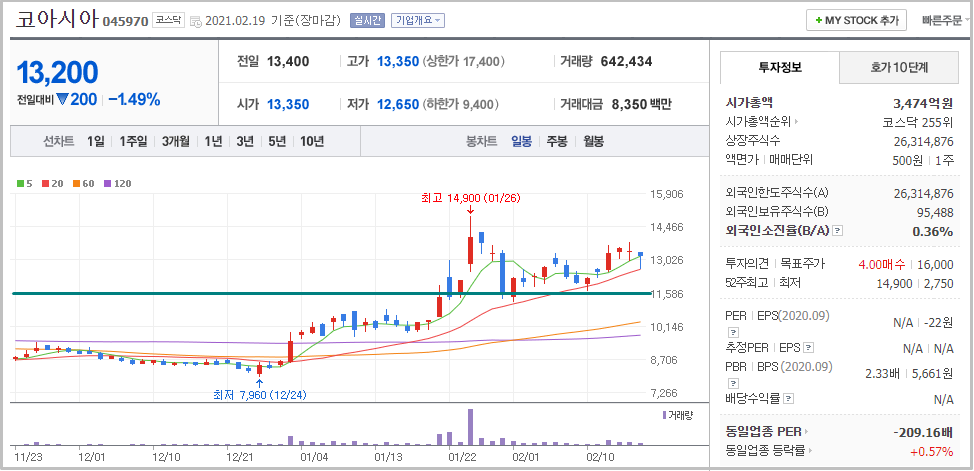The image size is (974, 471).
Task: Click the orange 60-day moving average legend swatch
Action: [x=76, y=183]
